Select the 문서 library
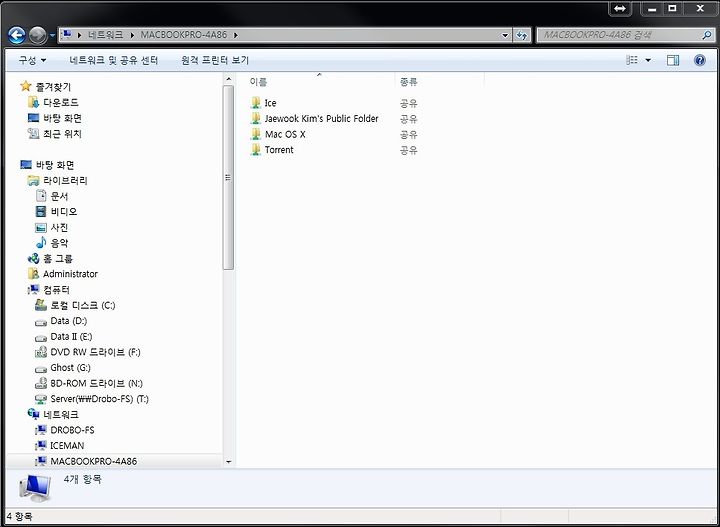This screenshot has width=720, height=527. click(x=59, y=196)
